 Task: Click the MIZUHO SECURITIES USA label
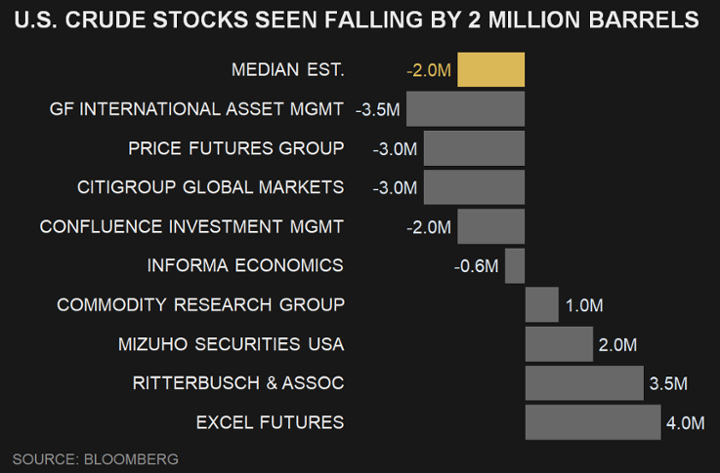pyautogui.click(x=230, y=344)
